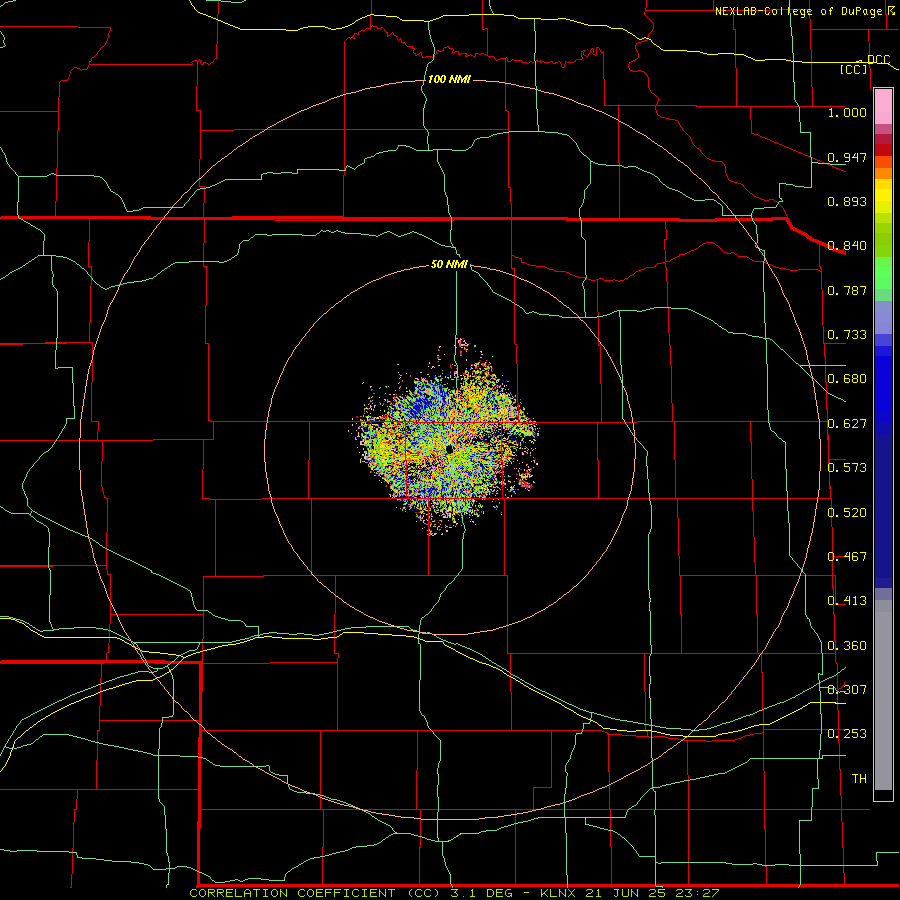Click the 0.947 legend value
The width and height of the screenshot is (900, 900).
pyautogui.click(x=847, y=157)
